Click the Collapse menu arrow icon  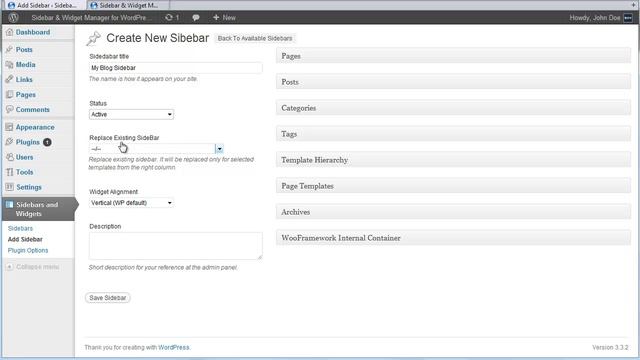(x=9, y=267)
